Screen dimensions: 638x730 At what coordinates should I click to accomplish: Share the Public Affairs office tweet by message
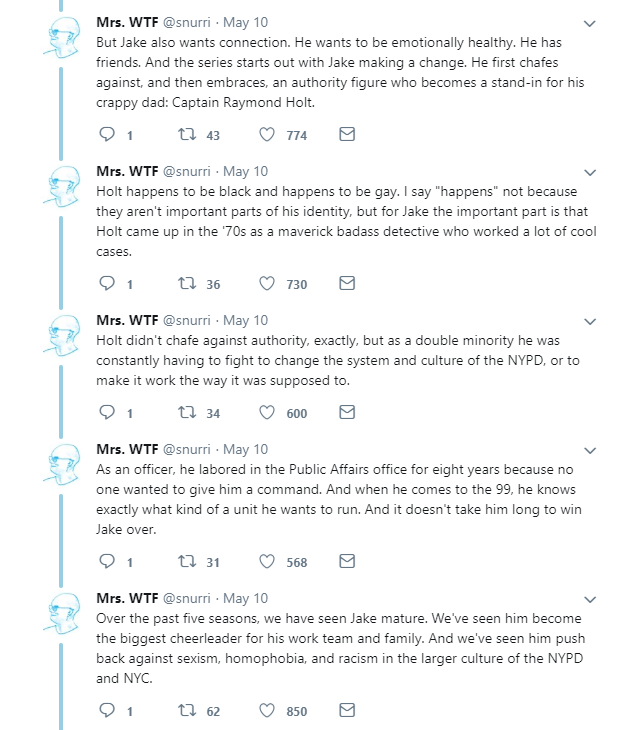[x=347, y=562]
